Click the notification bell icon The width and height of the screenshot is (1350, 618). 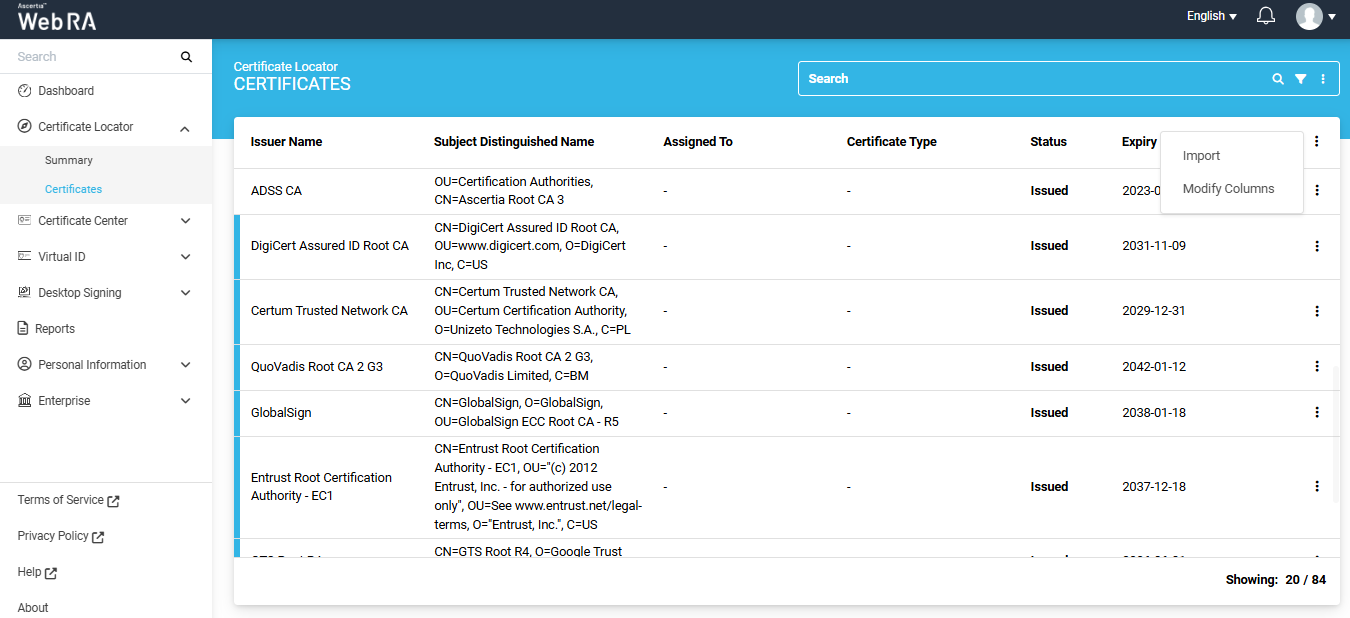click(x=1266, y=16)
